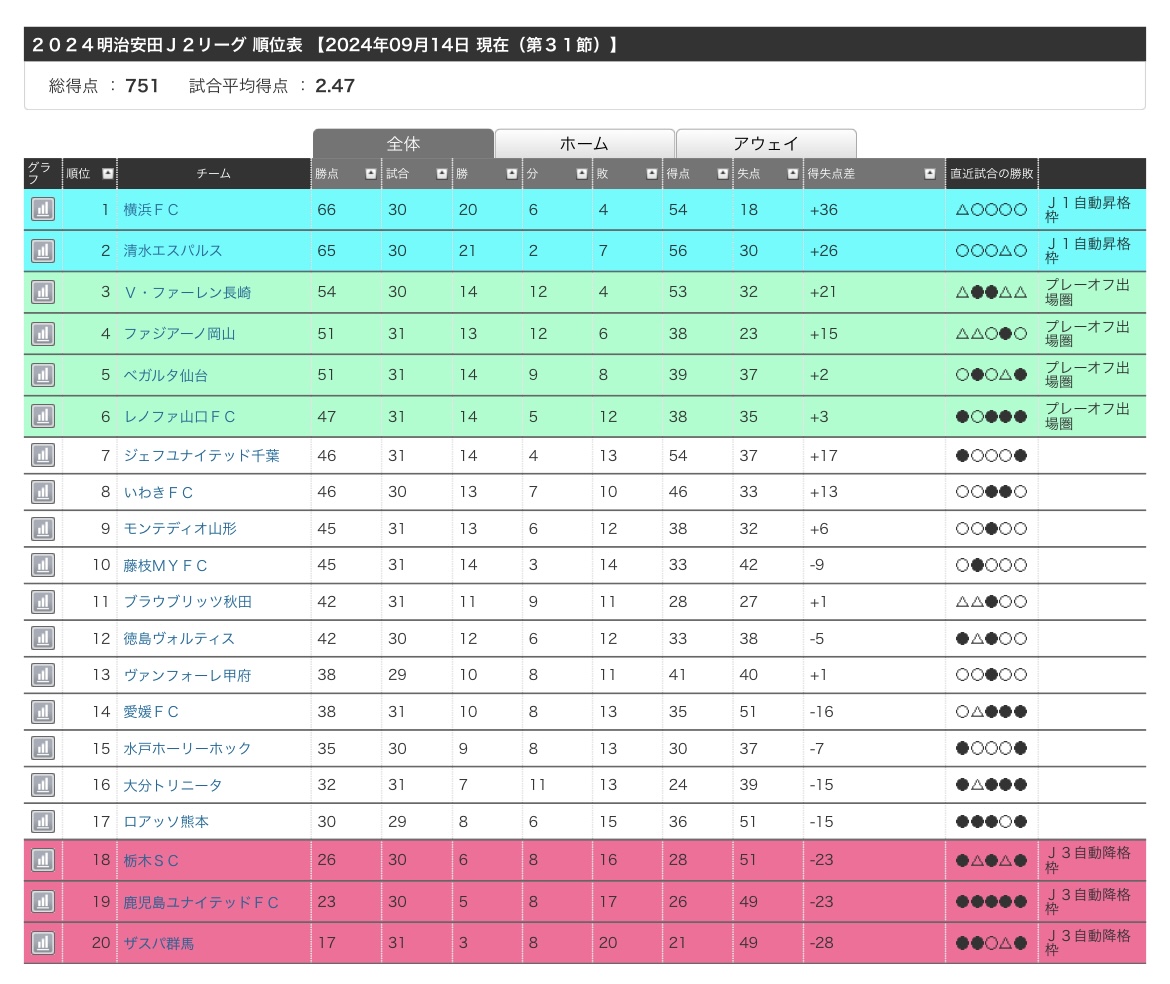This screenshot has height=984, width=1170.
Task: Sort table by 得点 column arrow
Action: (723, 174)
